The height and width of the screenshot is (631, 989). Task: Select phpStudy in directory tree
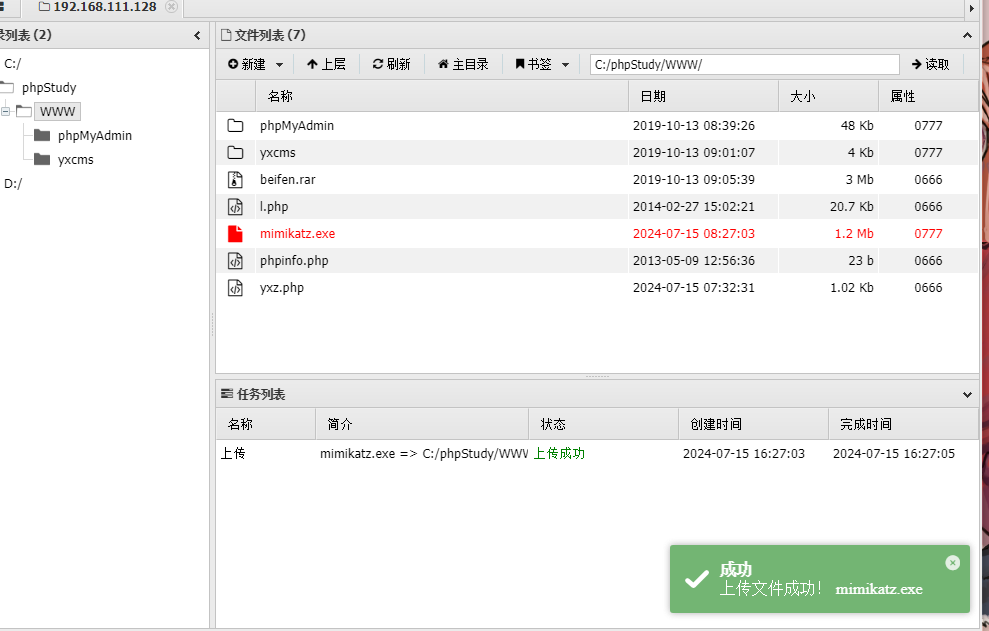coord(49,88)
